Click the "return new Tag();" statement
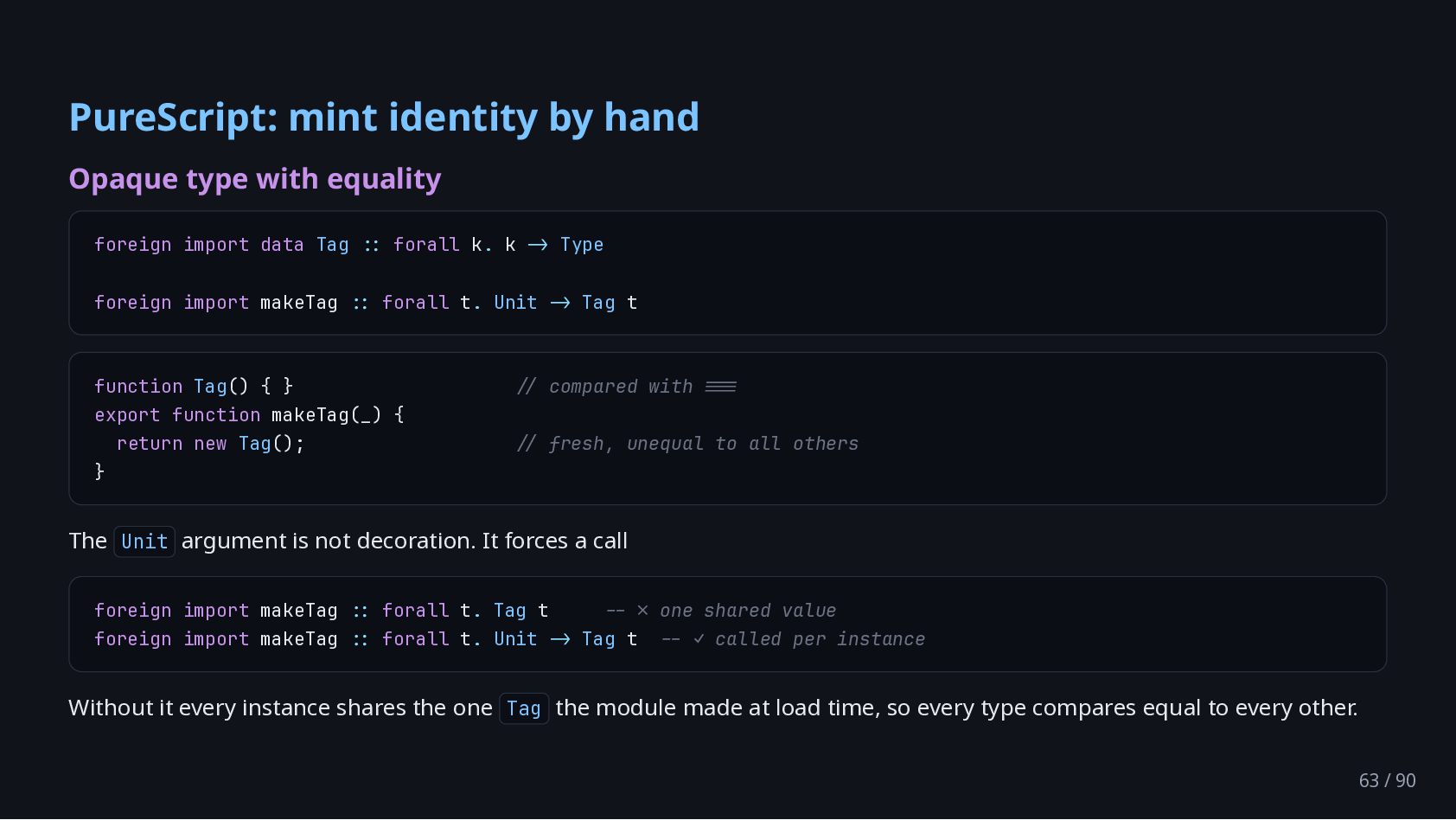The height and width of the screenshot is (820, 1456). [x=211, y=444]
